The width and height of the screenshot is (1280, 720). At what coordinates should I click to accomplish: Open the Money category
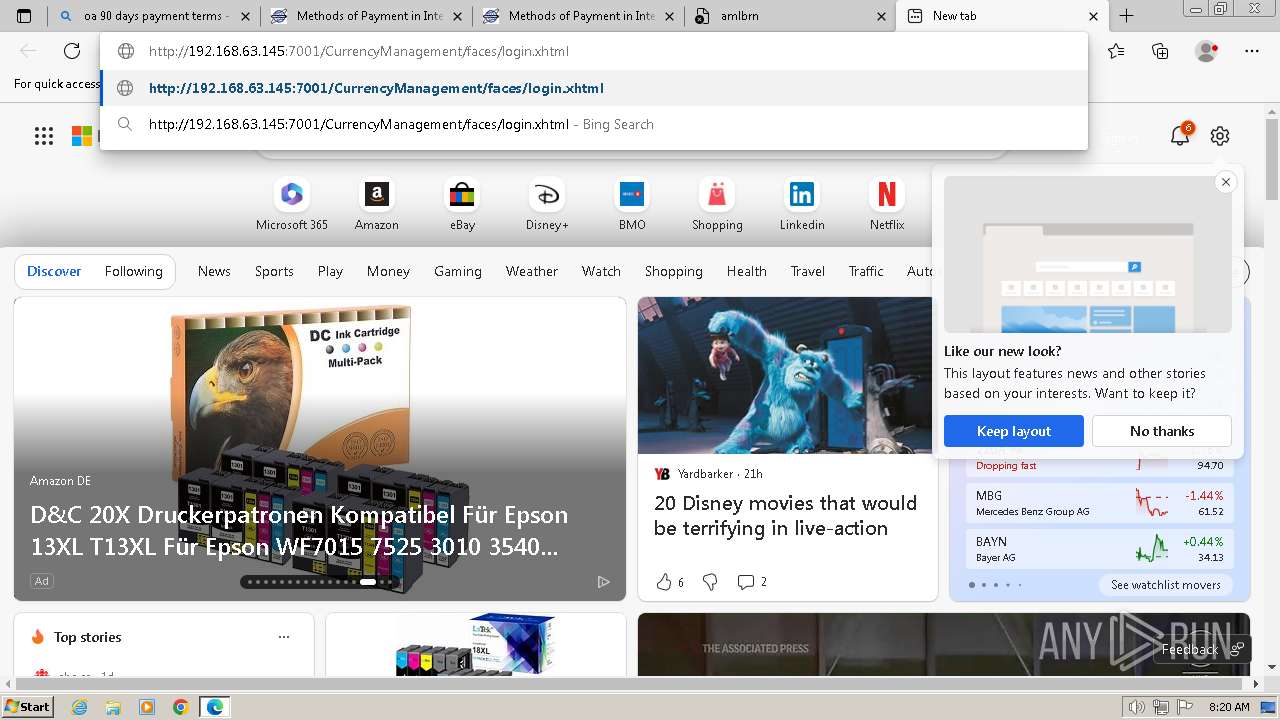(388, 271)
